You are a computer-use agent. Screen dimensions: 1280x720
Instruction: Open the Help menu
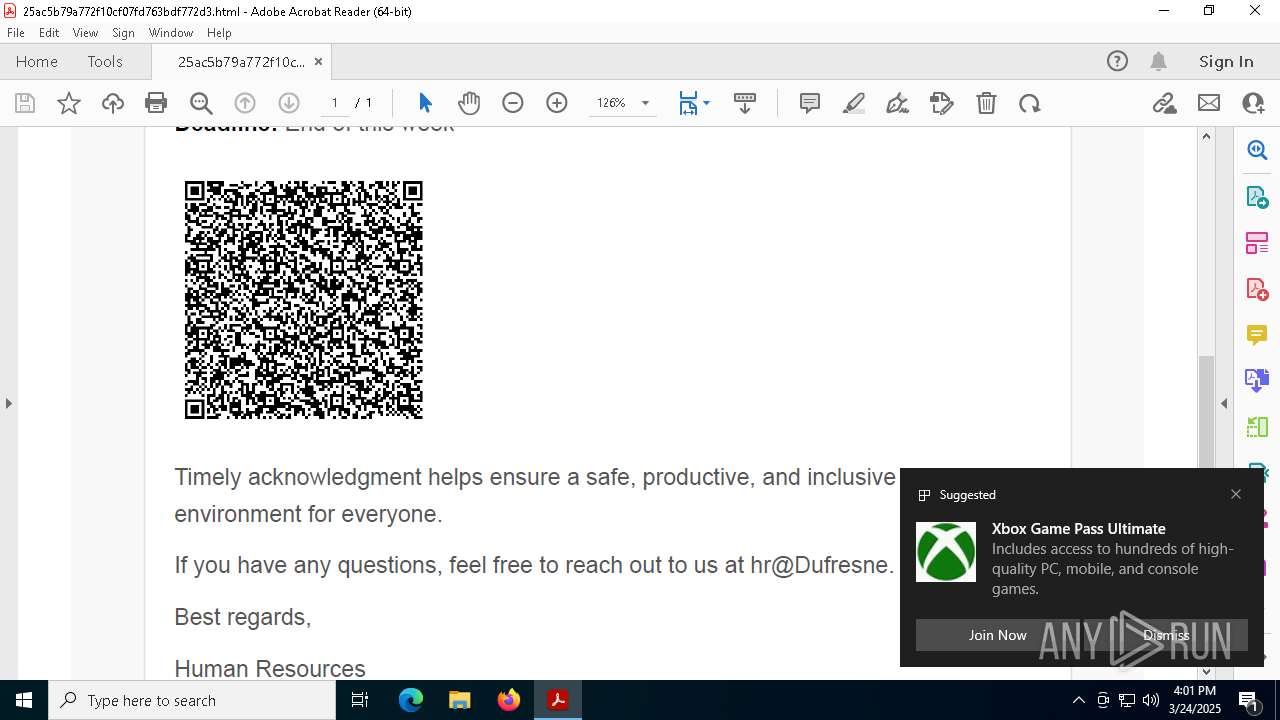(219, 33)
